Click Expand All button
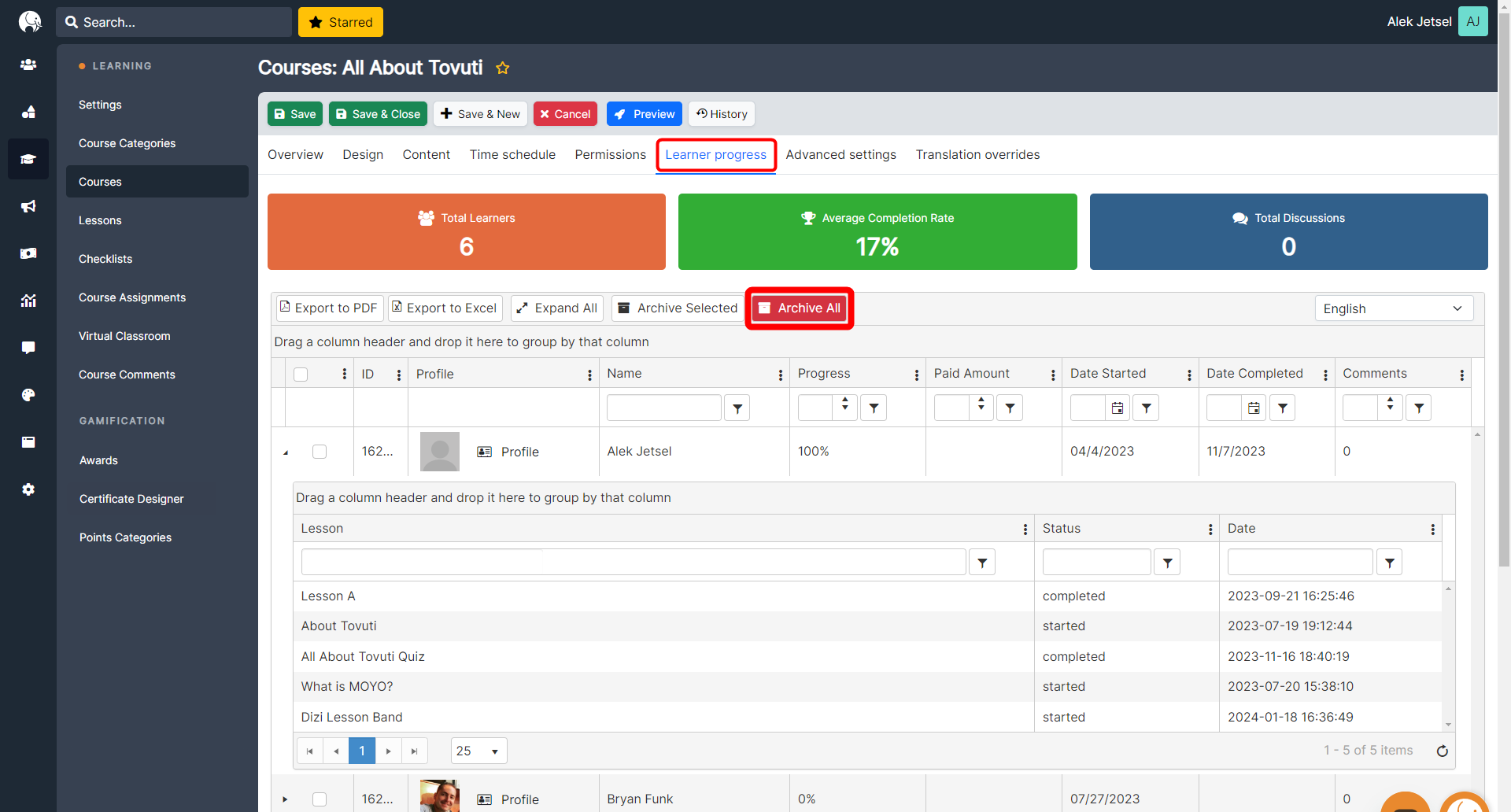Image resolution: width=1511 pixels, height=812 pixels. point(557,308)
